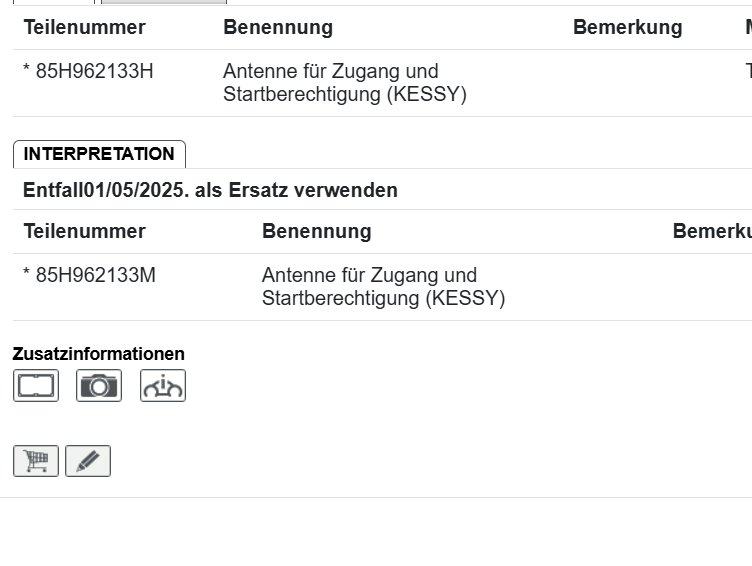This screenshot has height=566, width=752.
Task: Open the camera photo icon
Action: (99, 386)
